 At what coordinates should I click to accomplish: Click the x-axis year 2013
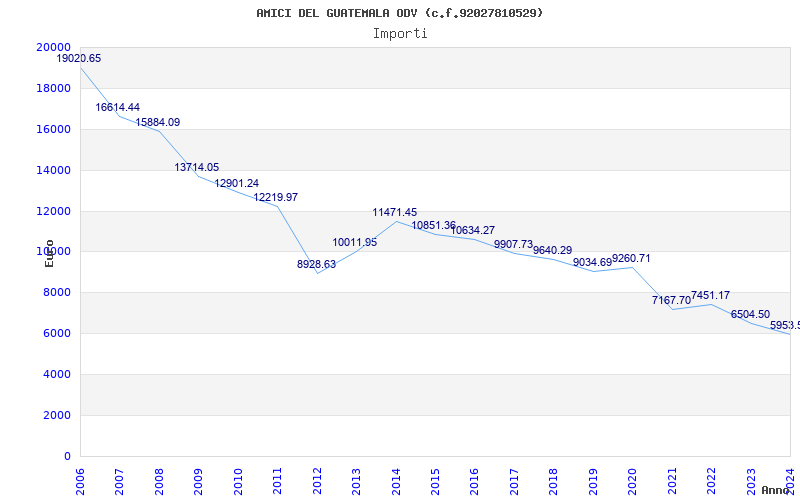356,481
